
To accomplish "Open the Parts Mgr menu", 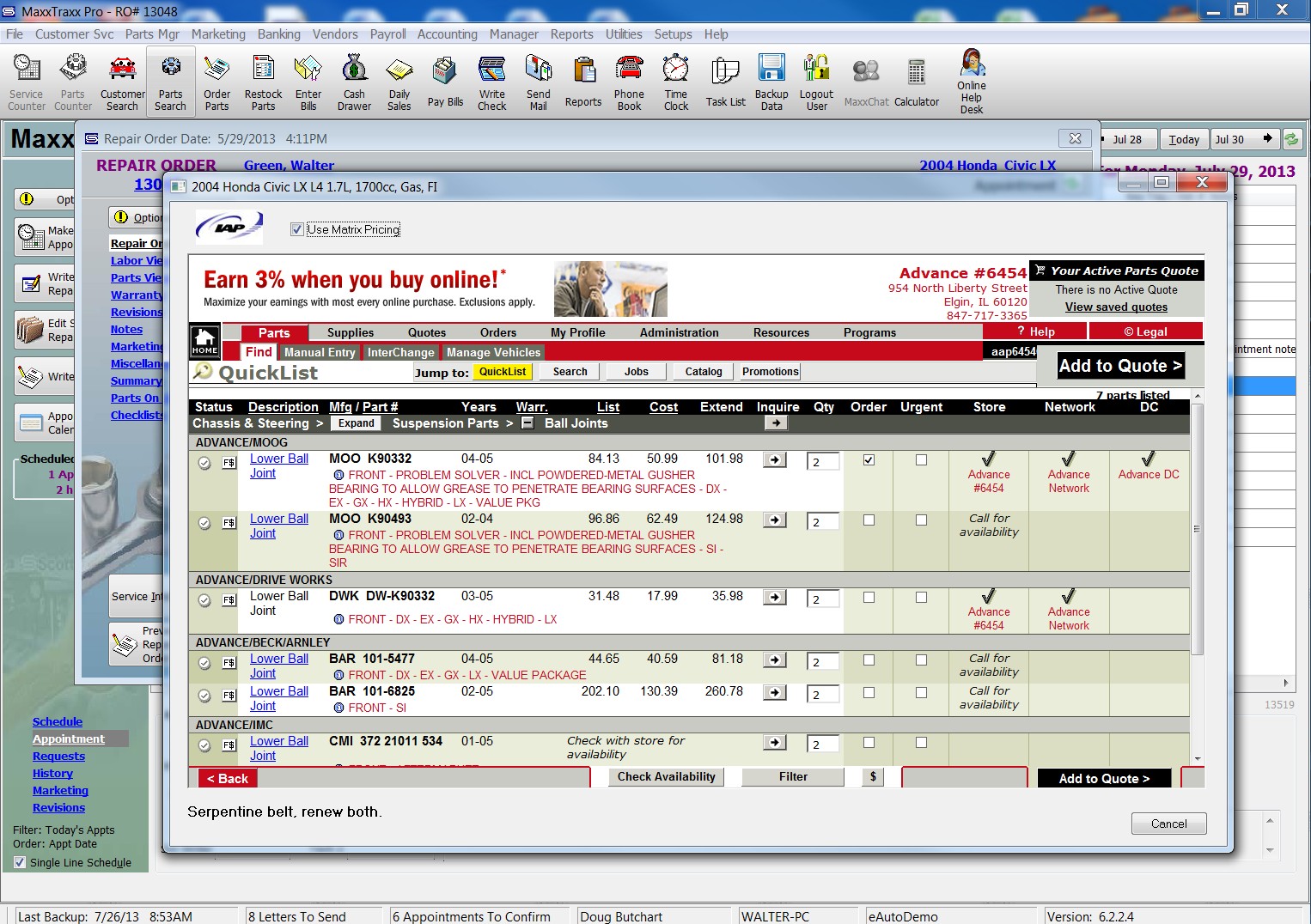I will tap(152, 34).
